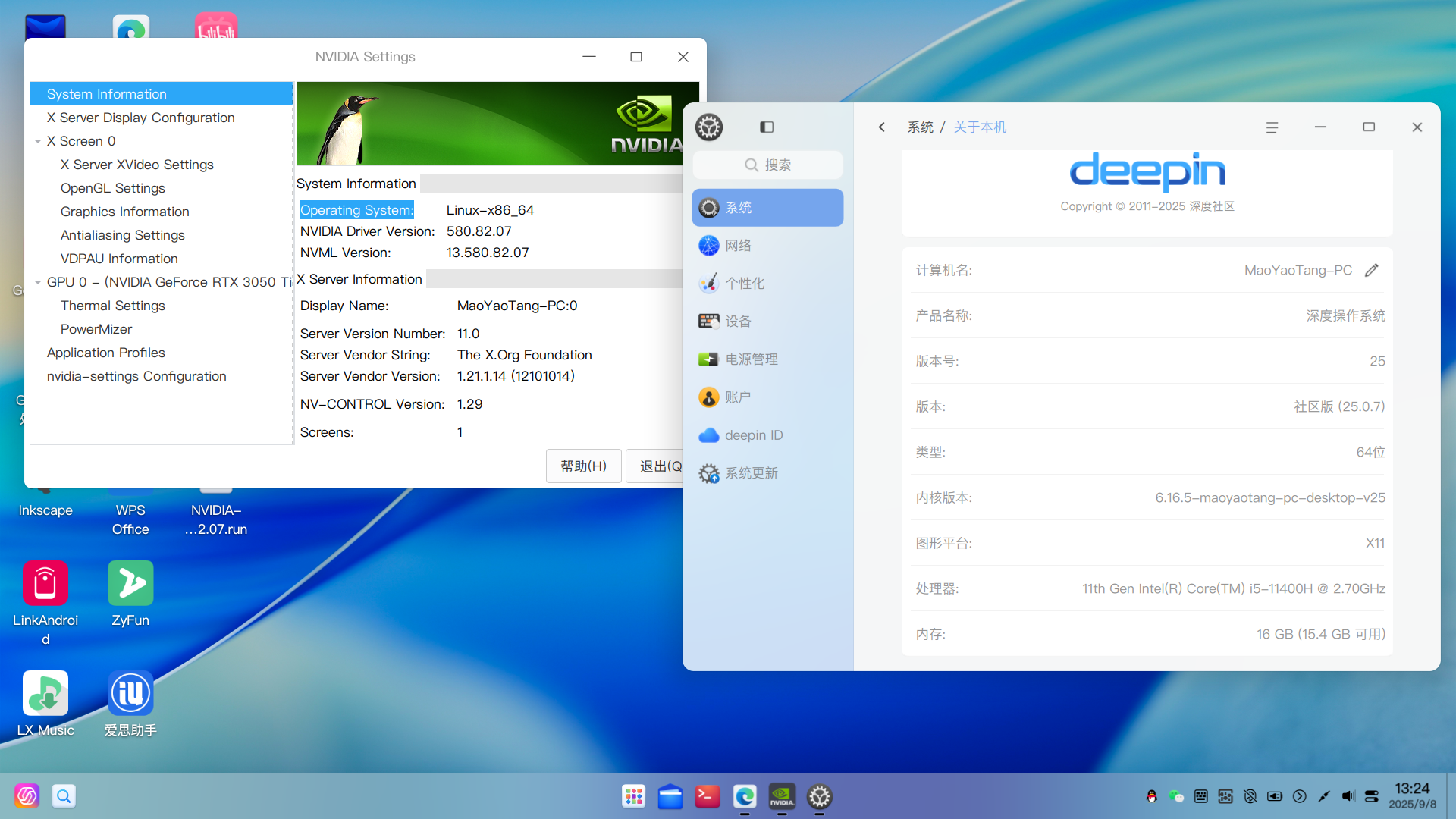Select X Server Display Configuration in NVIDIA tree

[141, 118]
